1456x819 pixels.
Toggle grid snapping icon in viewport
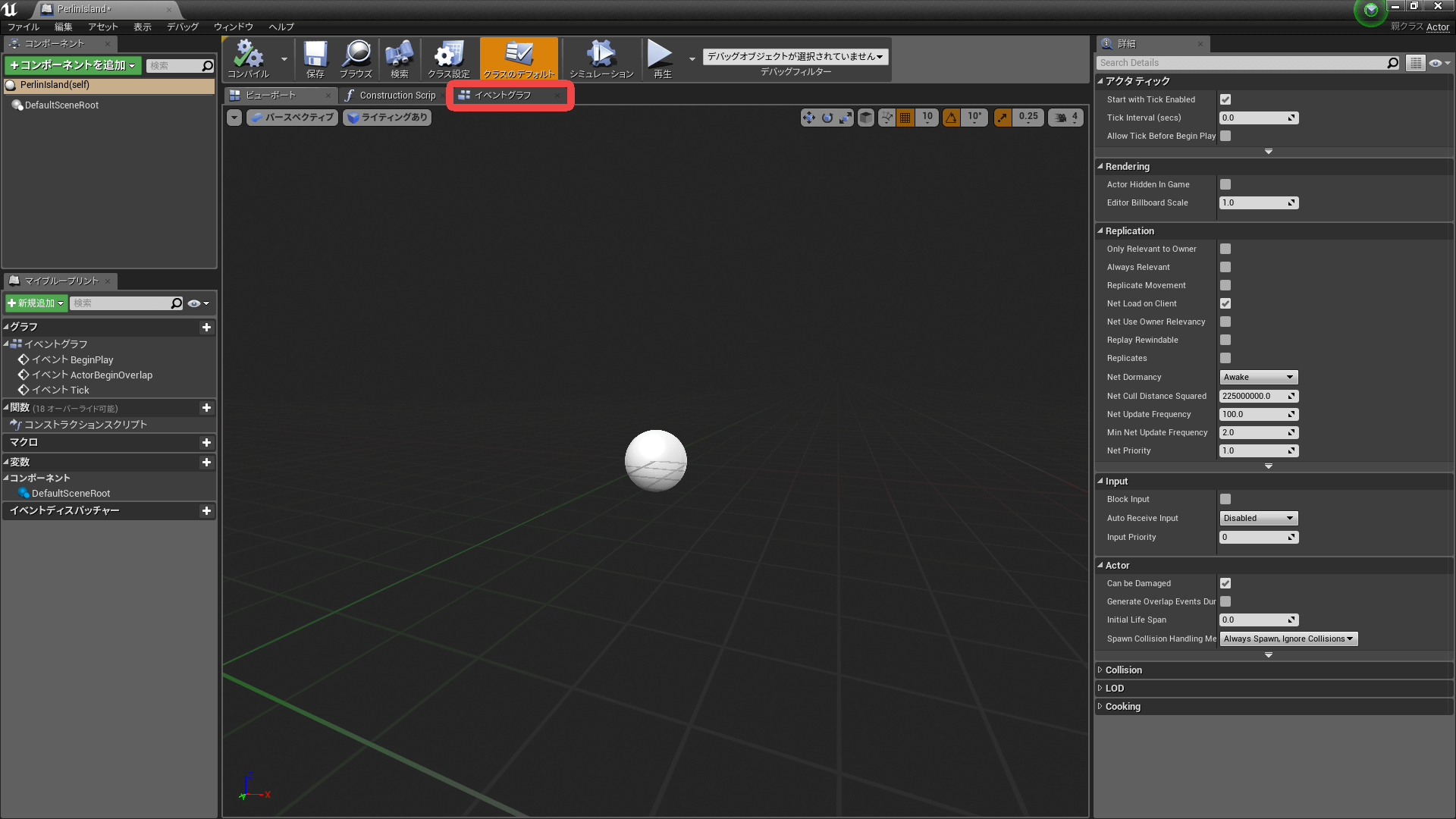[905, 118]
